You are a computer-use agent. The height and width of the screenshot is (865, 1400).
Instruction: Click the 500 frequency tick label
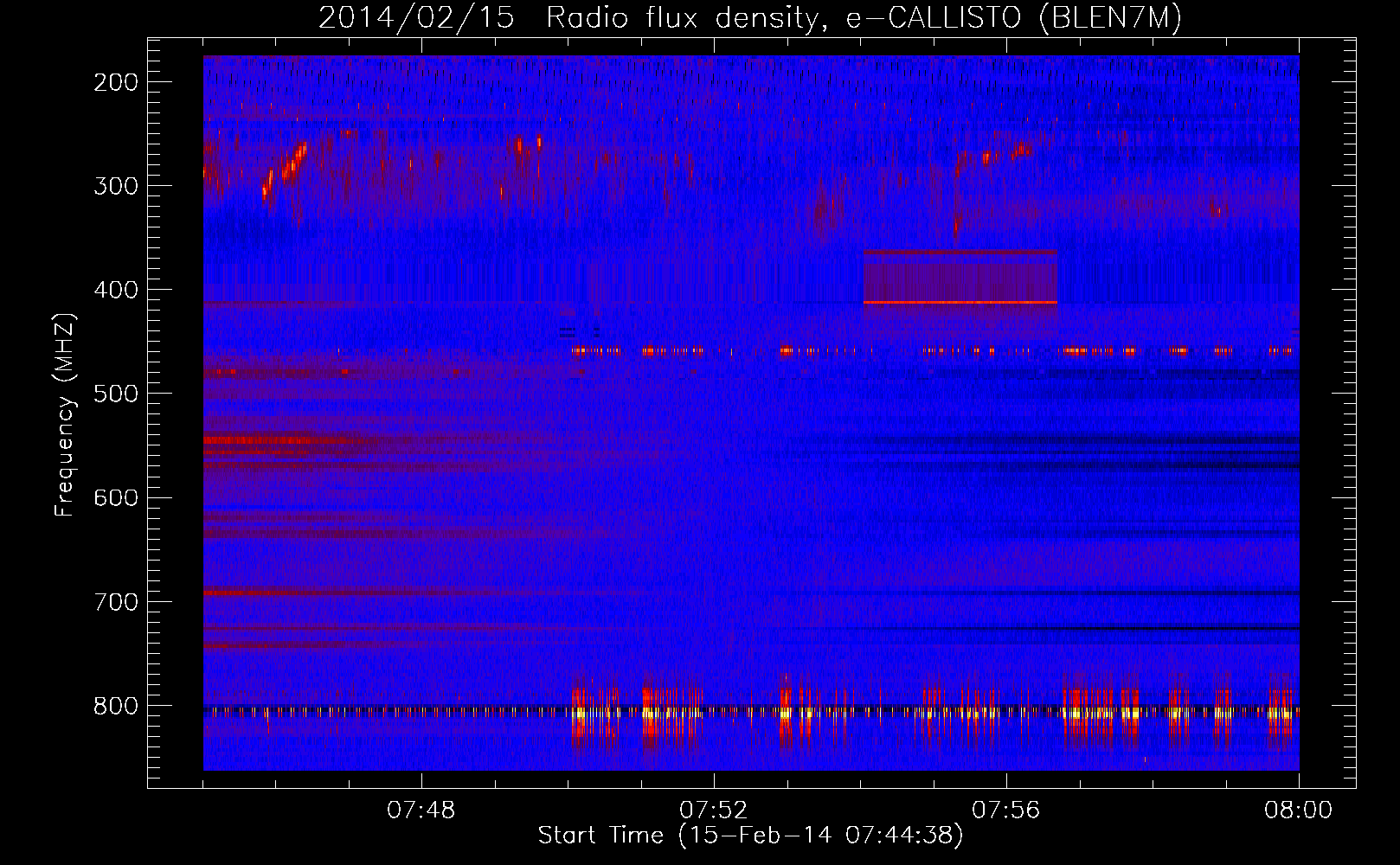coord(116,394)
